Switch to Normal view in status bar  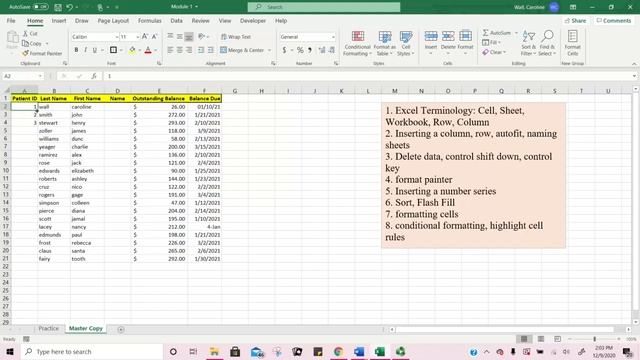[524, 339]
